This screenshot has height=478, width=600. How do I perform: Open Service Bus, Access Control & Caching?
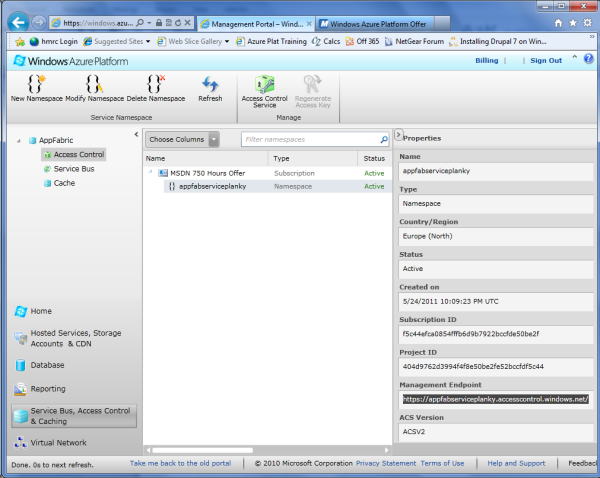tap(74, 416)
